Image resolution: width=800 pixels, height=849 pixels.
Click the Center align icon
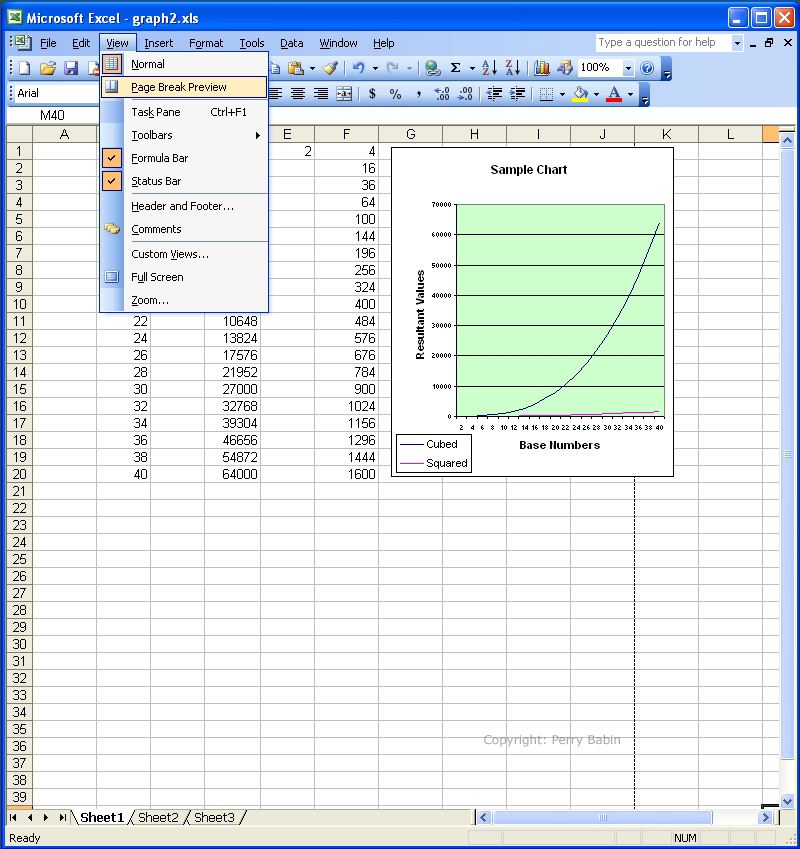click(298, 94)
